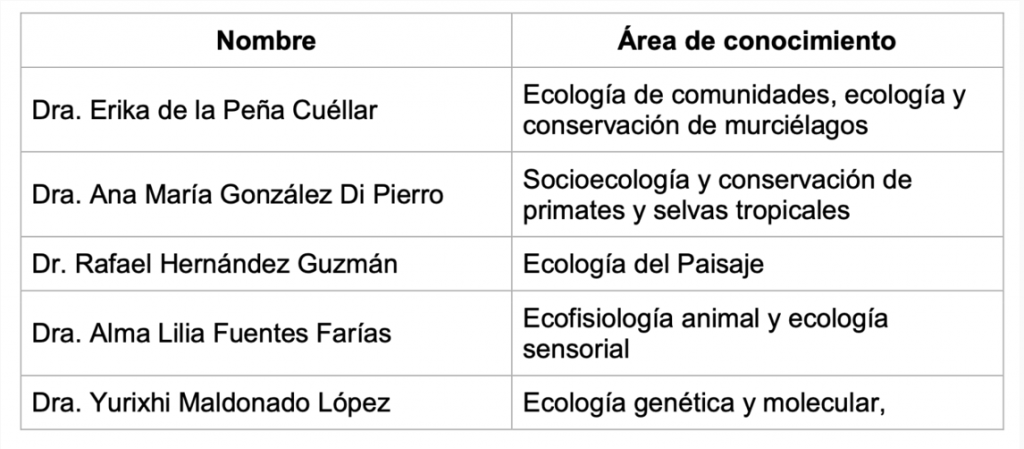Click the word conocimiento in header
The width and height of the screenshot is (1024, 449).
point(809,40)
